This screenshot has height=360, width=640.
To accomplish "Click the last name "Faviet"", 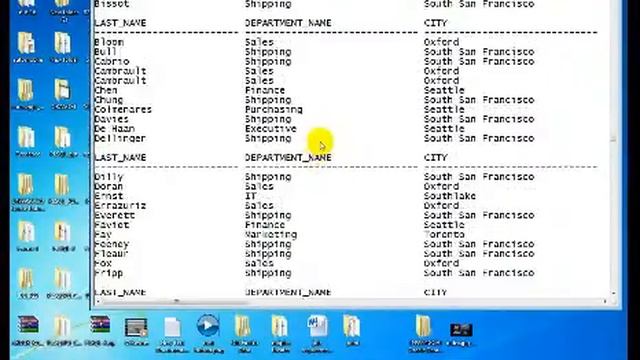I will tap(111, 225).
